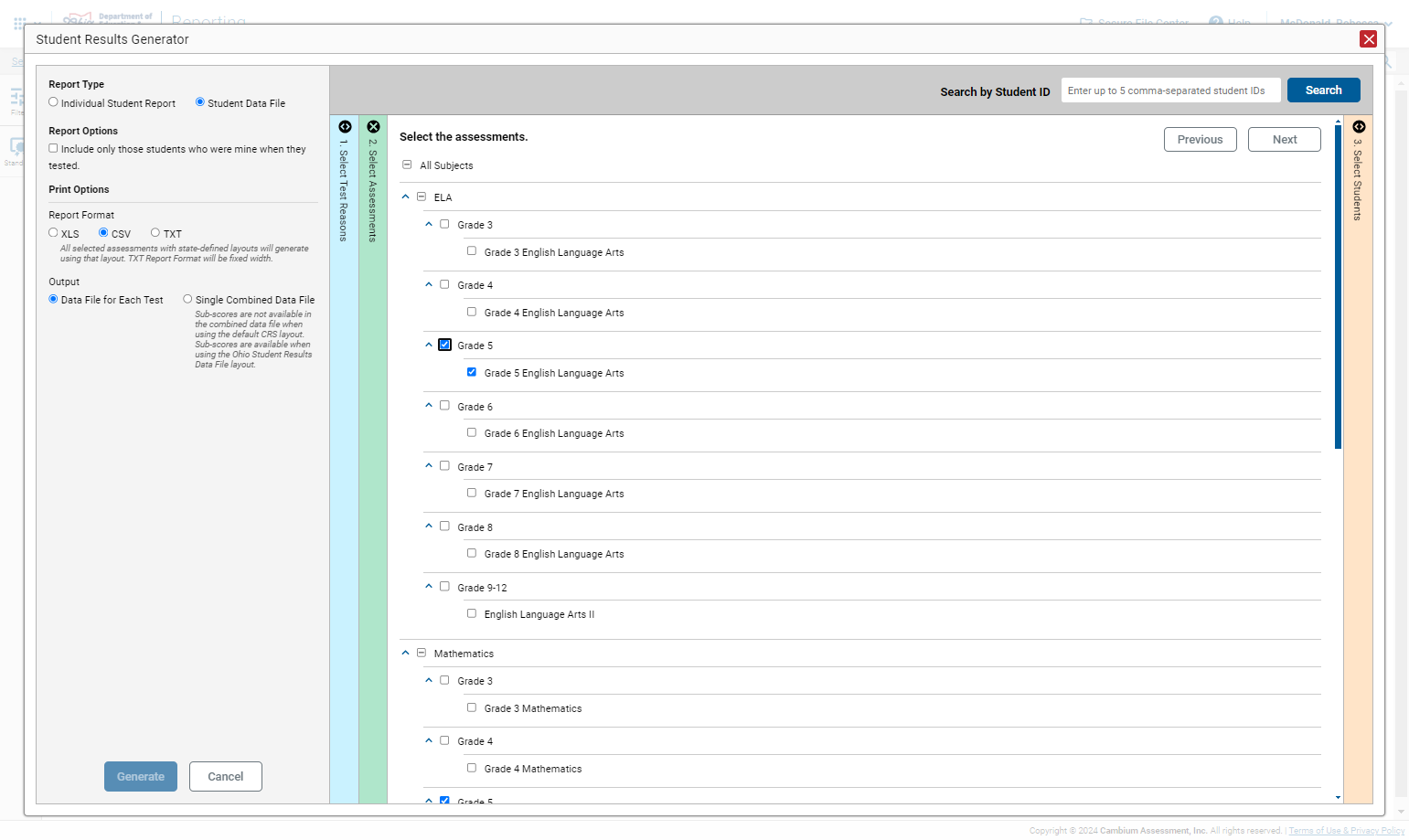Open Terms of Use & Privacy Policy

(x=1346, y=831)
